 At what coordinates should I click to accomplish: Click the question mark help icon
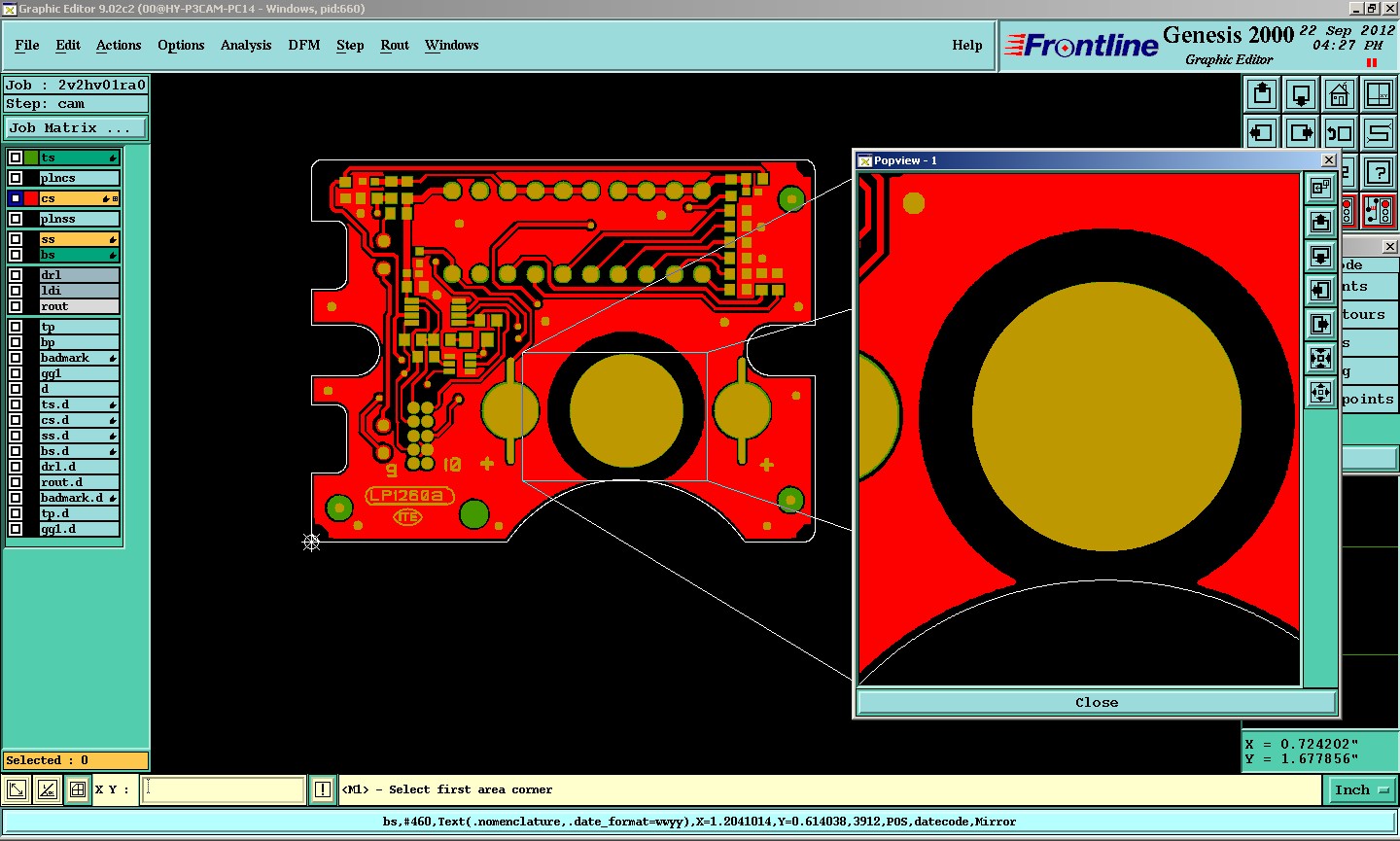[1379, 172]
